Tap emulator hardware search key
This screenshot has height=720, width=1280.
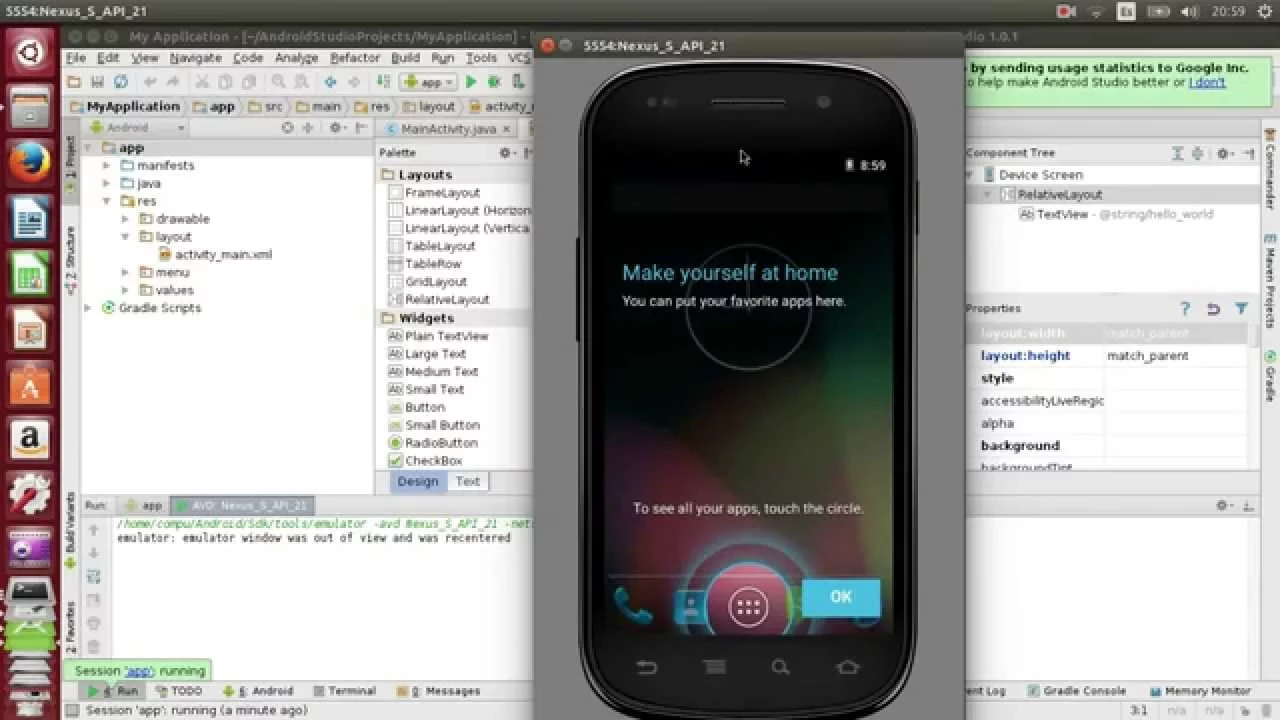click(780, 667)
